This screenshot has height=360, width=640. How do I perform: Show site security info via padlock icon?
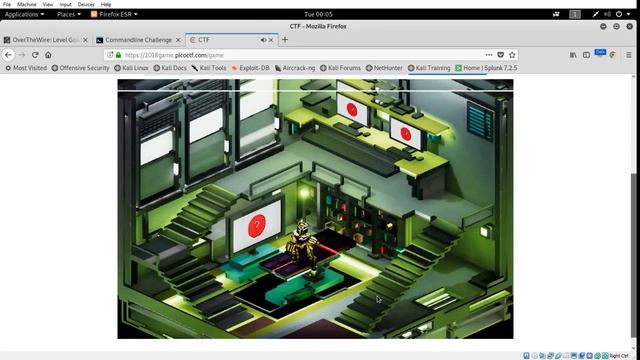coord(118,55)
